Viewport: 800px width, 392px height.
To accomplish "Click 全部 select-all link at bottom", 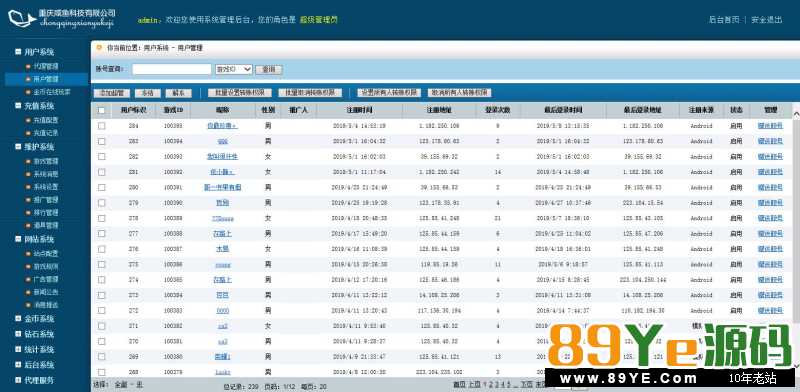I will click(x=120, y=386).
